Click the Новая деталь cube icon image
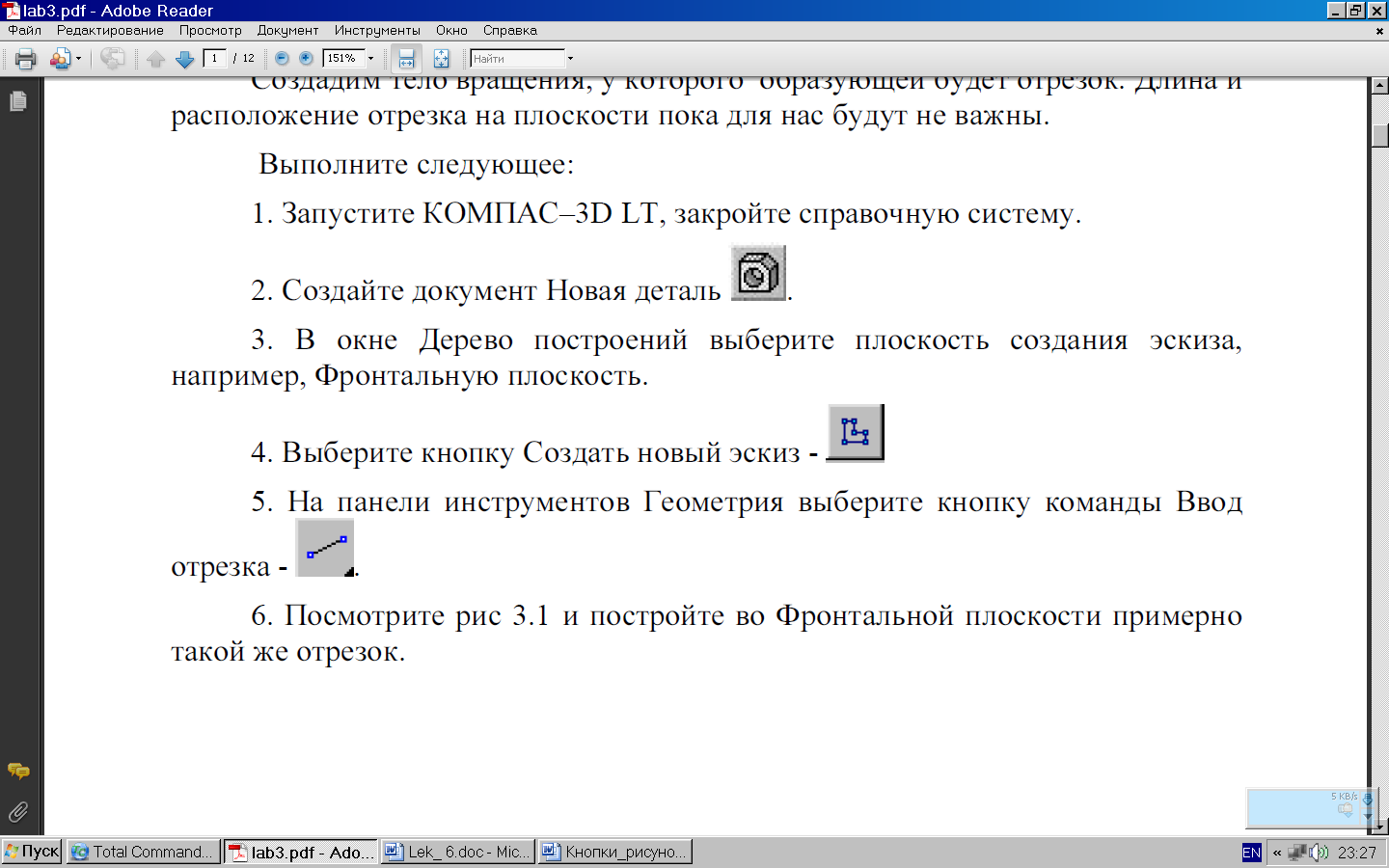Image resolution: width=1389 pixels, height=868 pixels. [x=758, y=273]
